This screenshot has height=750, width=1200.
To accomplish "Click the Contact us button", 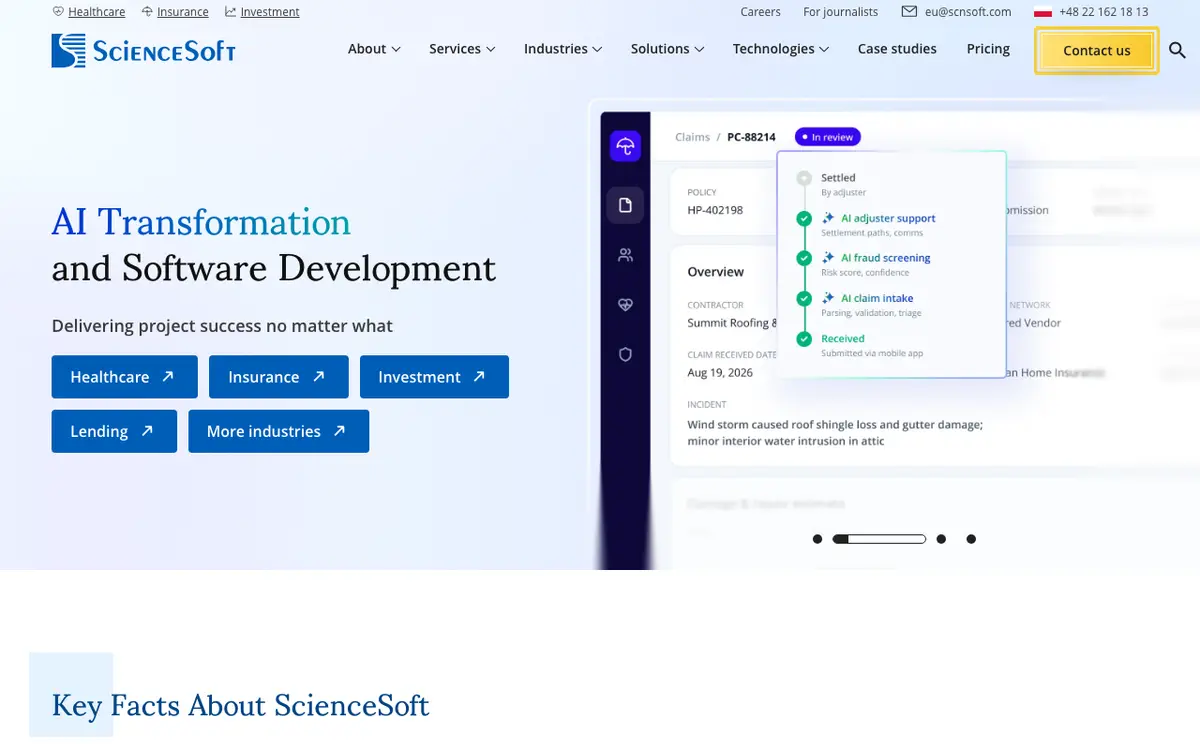I will (x=1097, y=50).
